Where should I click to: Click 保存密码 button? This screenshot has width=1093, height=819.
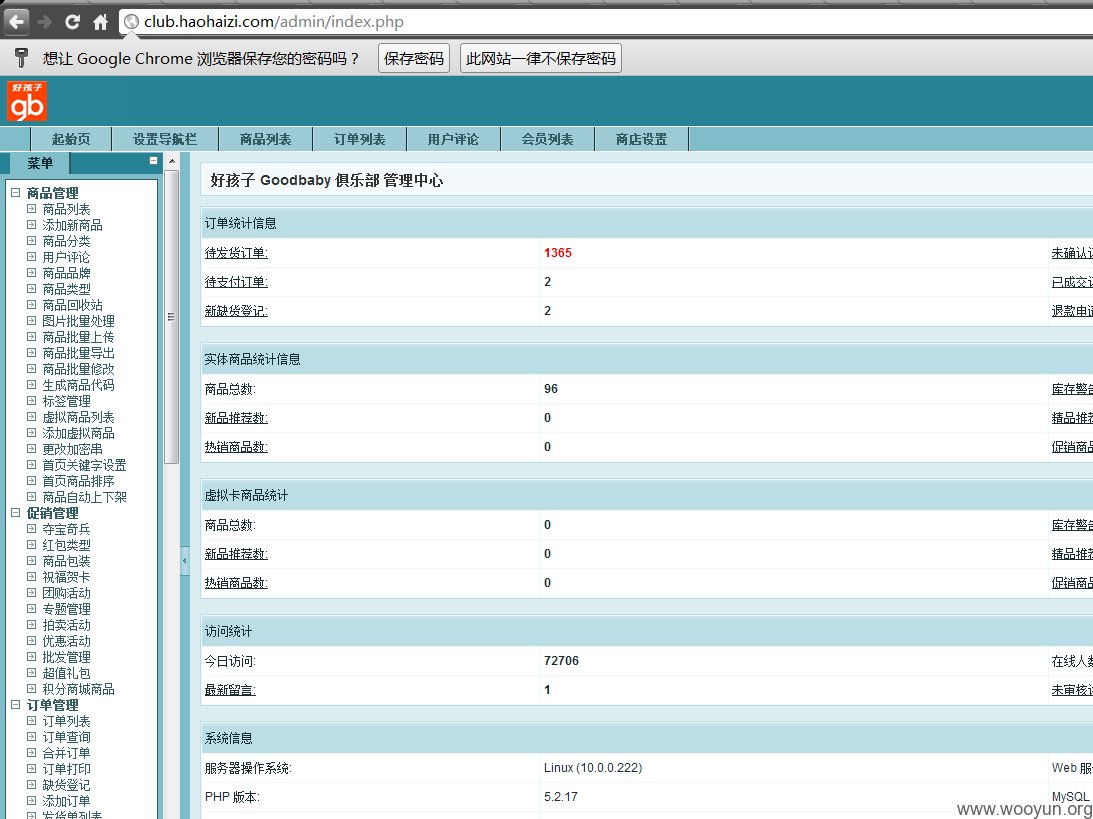tap(414, 59)
